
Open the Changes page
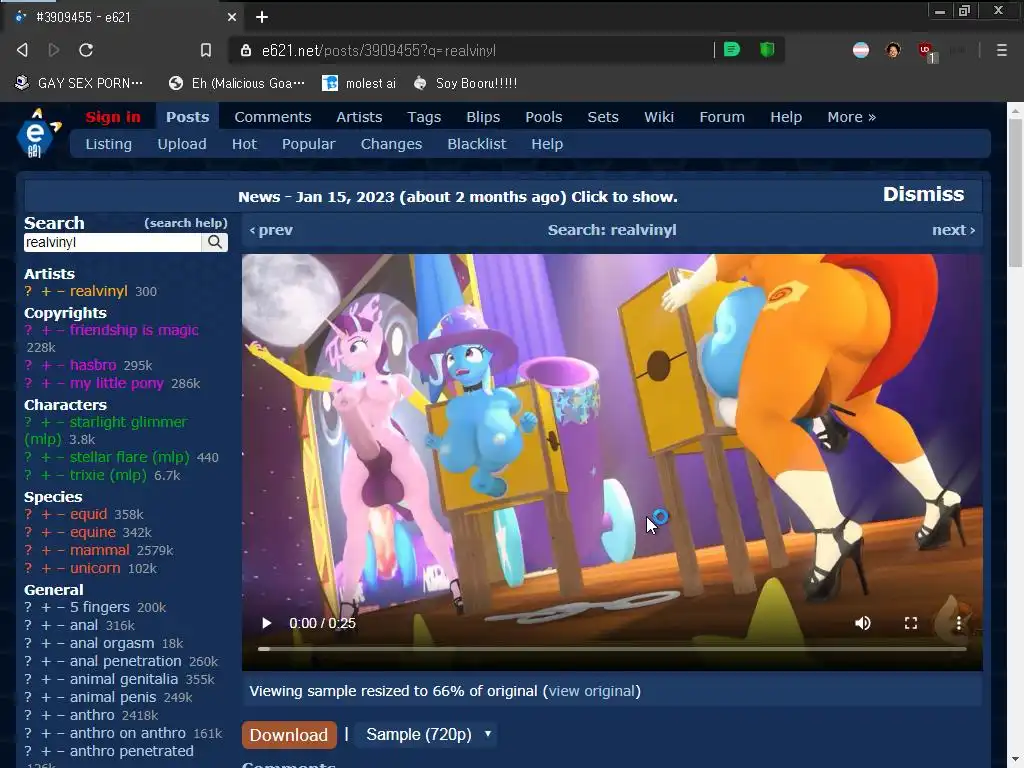391,144
